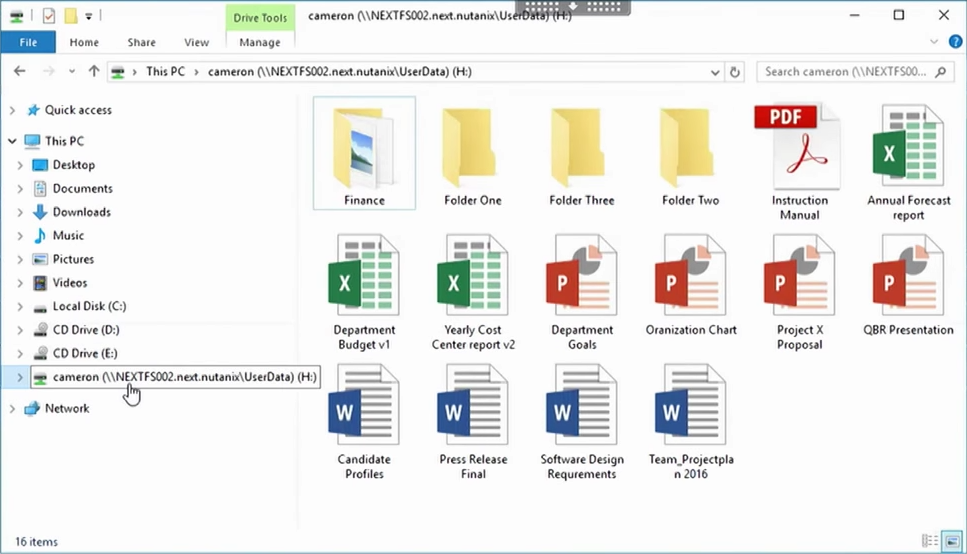Open the blue help question mark icon
The height and width of the screenshot is (554, 967).
pyautogui.click(x=955, y=42)
